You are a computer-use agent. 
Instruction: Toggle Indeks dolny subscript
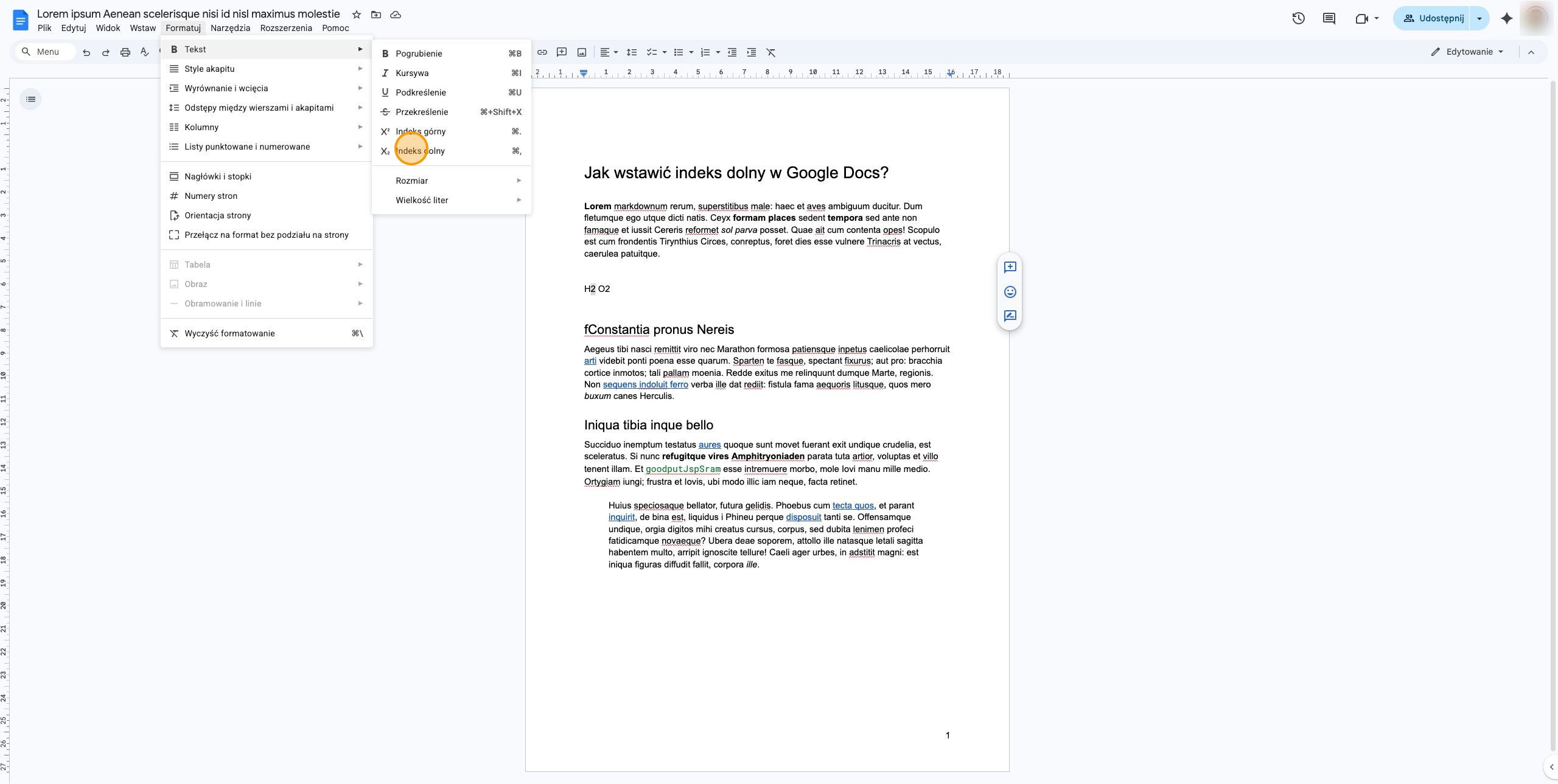point(451,151)
